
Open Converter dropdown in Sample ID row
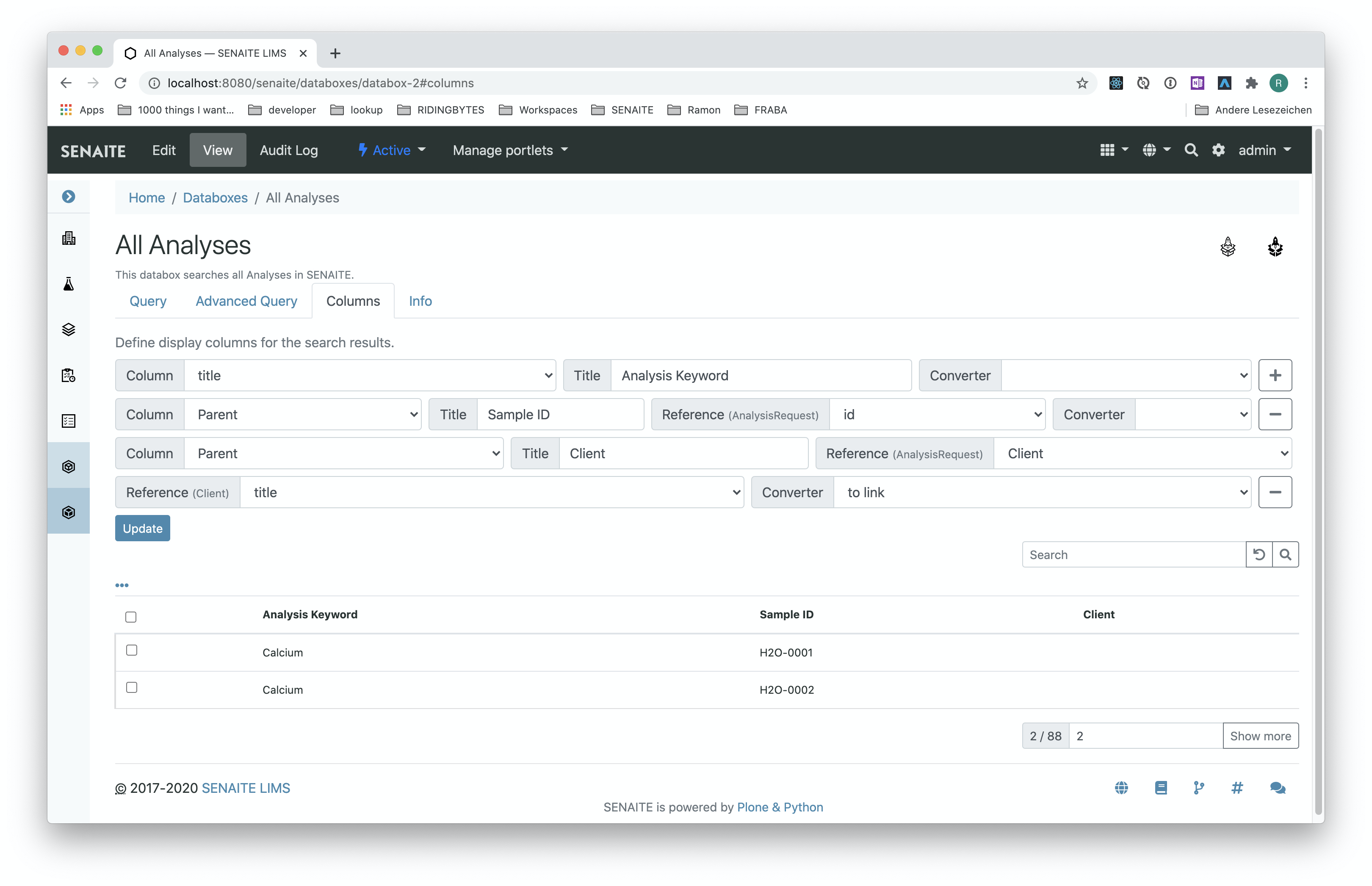(x=1192, y=414)
